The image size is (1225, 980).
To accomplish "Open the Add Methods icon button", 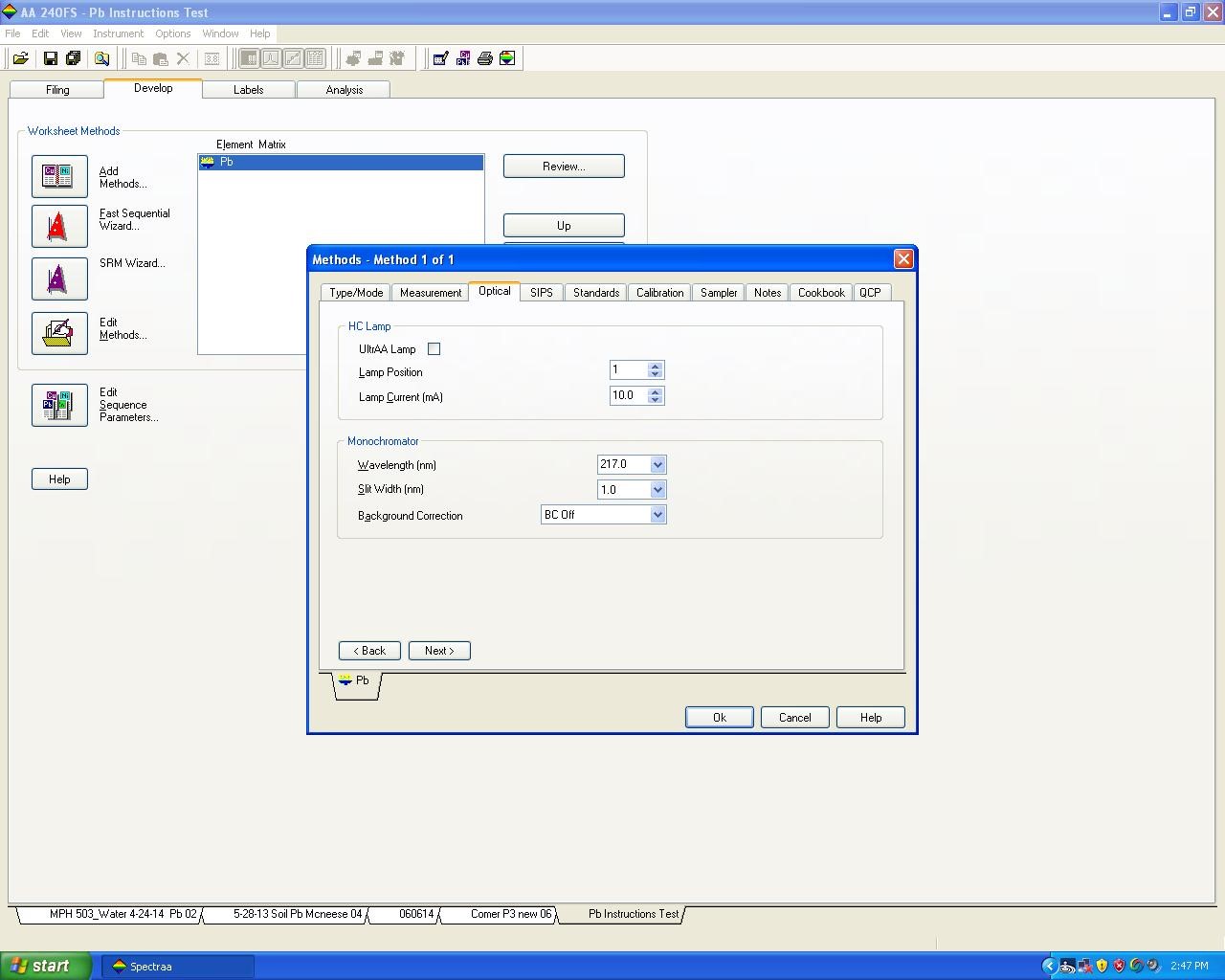I will pyautogui.click(x=59, y=176).
